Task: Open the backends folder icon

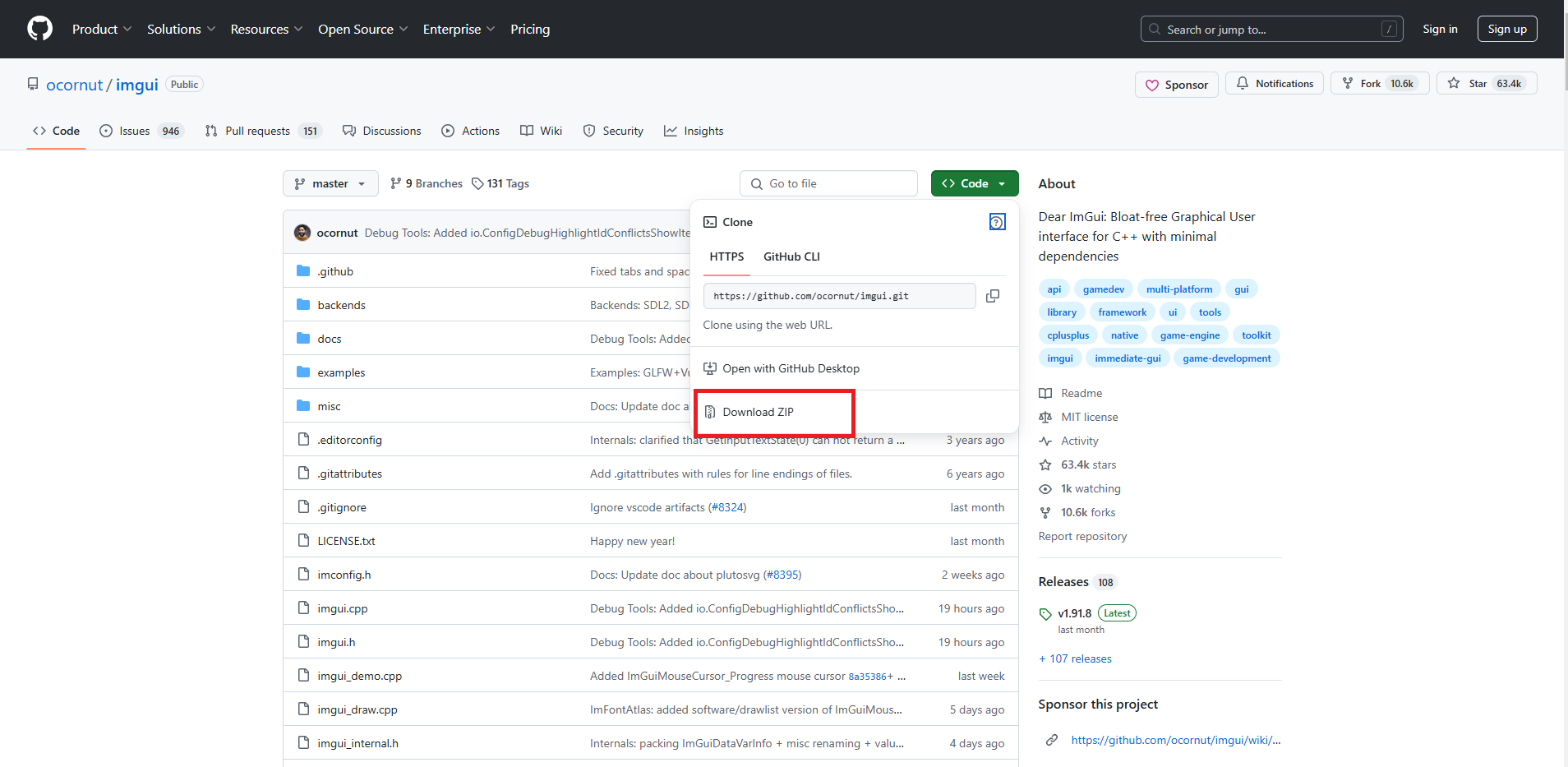Action: coord(303,305)
